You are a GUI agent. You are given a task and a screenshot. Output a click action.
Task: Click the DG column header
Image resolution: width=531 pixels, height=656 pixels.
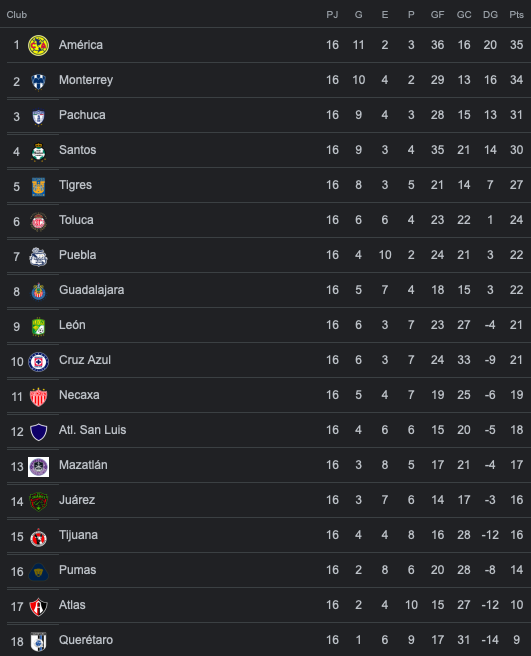pyautogui.click(x=490, y=15)
